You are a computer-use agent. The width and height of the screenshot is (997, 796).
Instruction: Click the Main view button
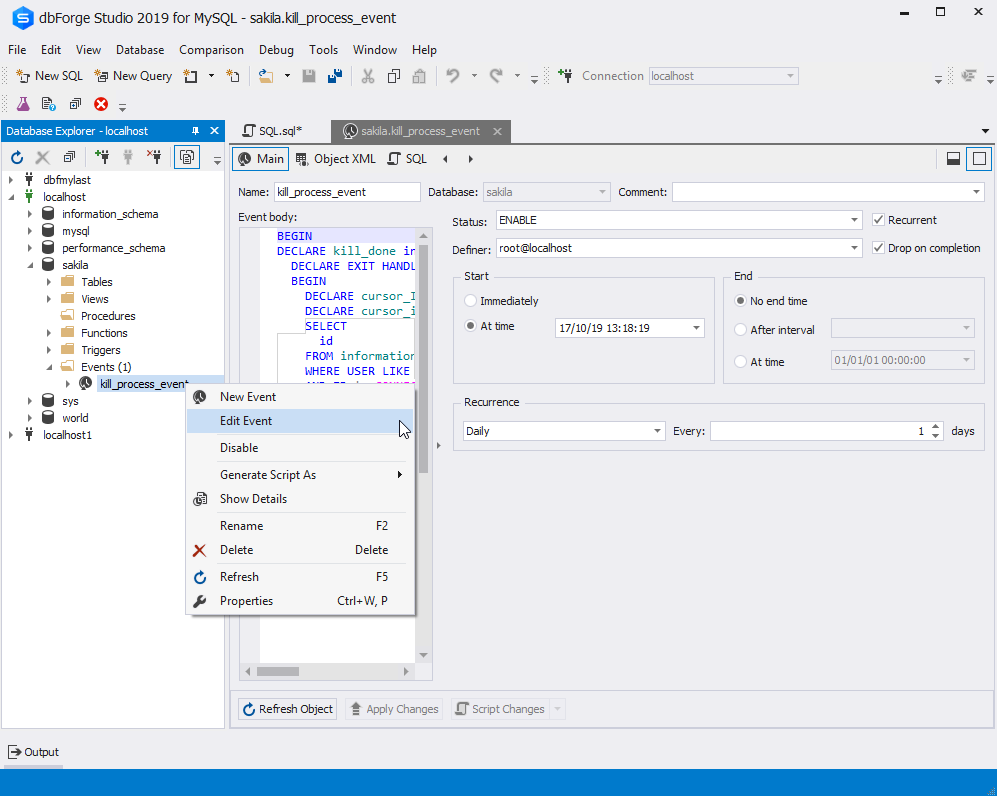tap(261, 159)
